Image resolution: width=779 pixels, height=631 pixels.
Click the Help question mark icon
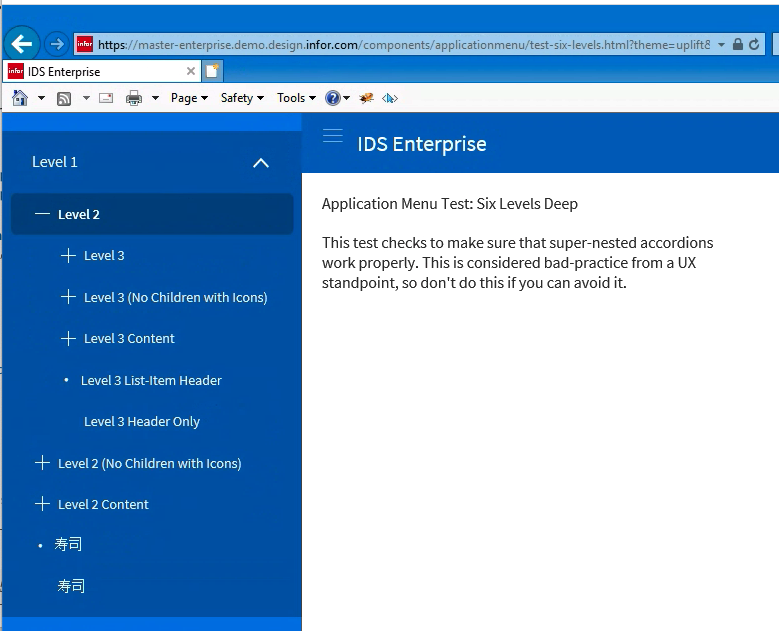332,98
